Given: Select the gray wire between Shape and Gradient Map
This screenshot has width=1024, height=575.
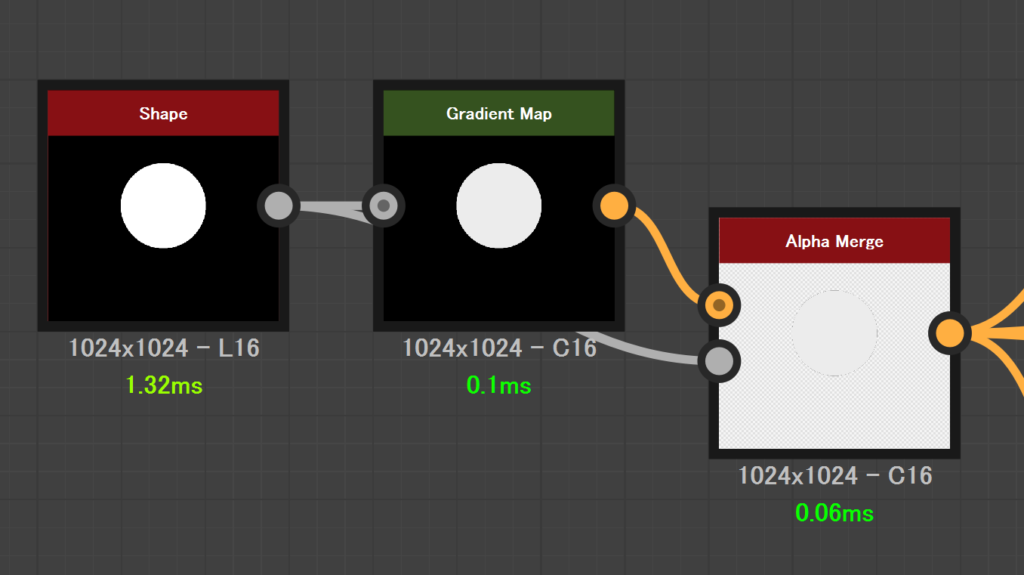Looking at the screenshot, I should [330, 208].
